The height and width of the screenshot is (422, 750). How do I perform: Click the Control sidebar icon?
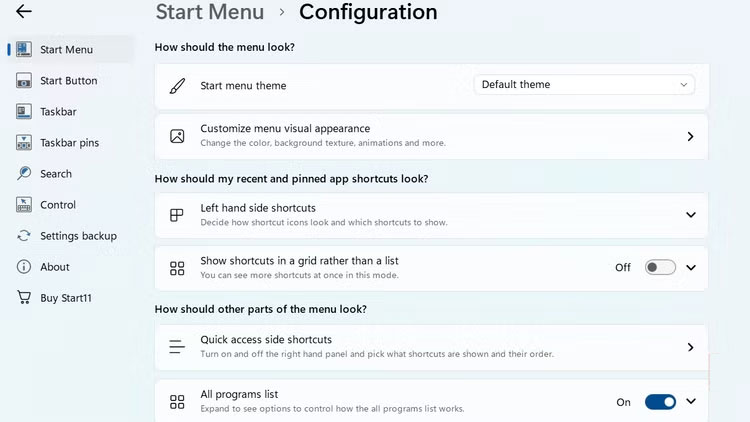[23, 205]
